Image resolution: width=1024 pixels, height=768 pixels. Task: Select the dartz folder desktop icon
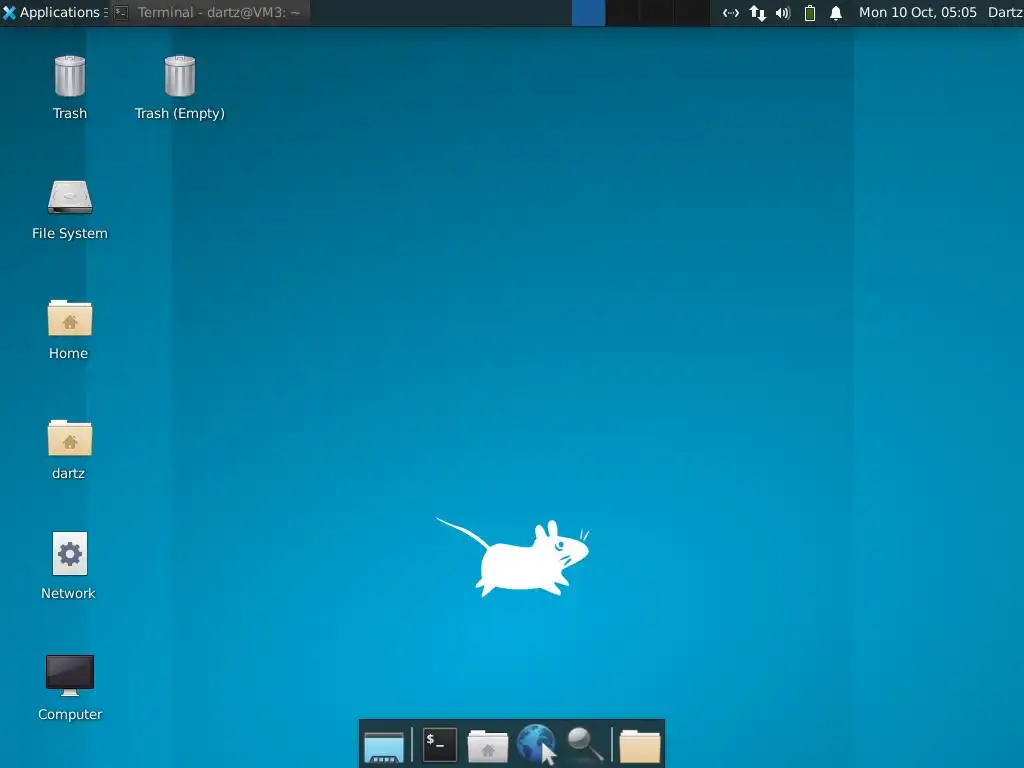(69, 450)
